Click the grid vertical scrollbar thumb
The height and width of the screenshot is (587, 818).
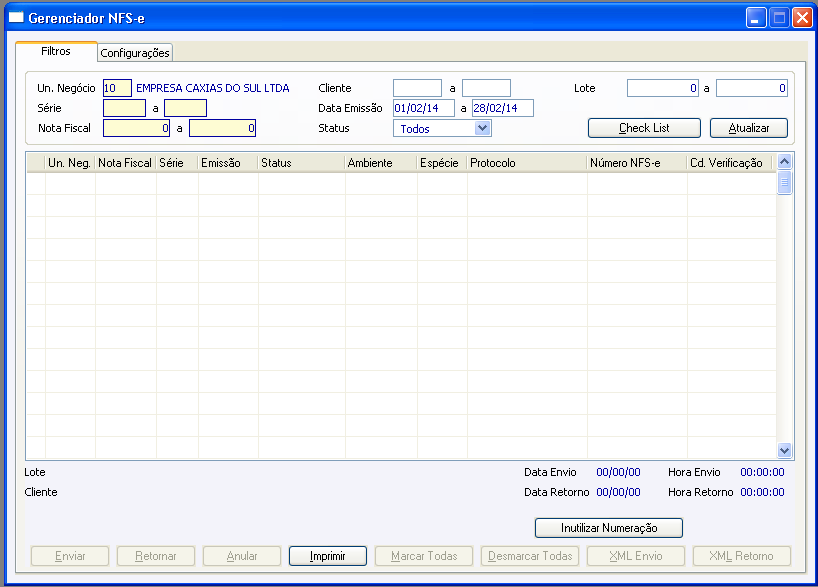pos(784,182)
